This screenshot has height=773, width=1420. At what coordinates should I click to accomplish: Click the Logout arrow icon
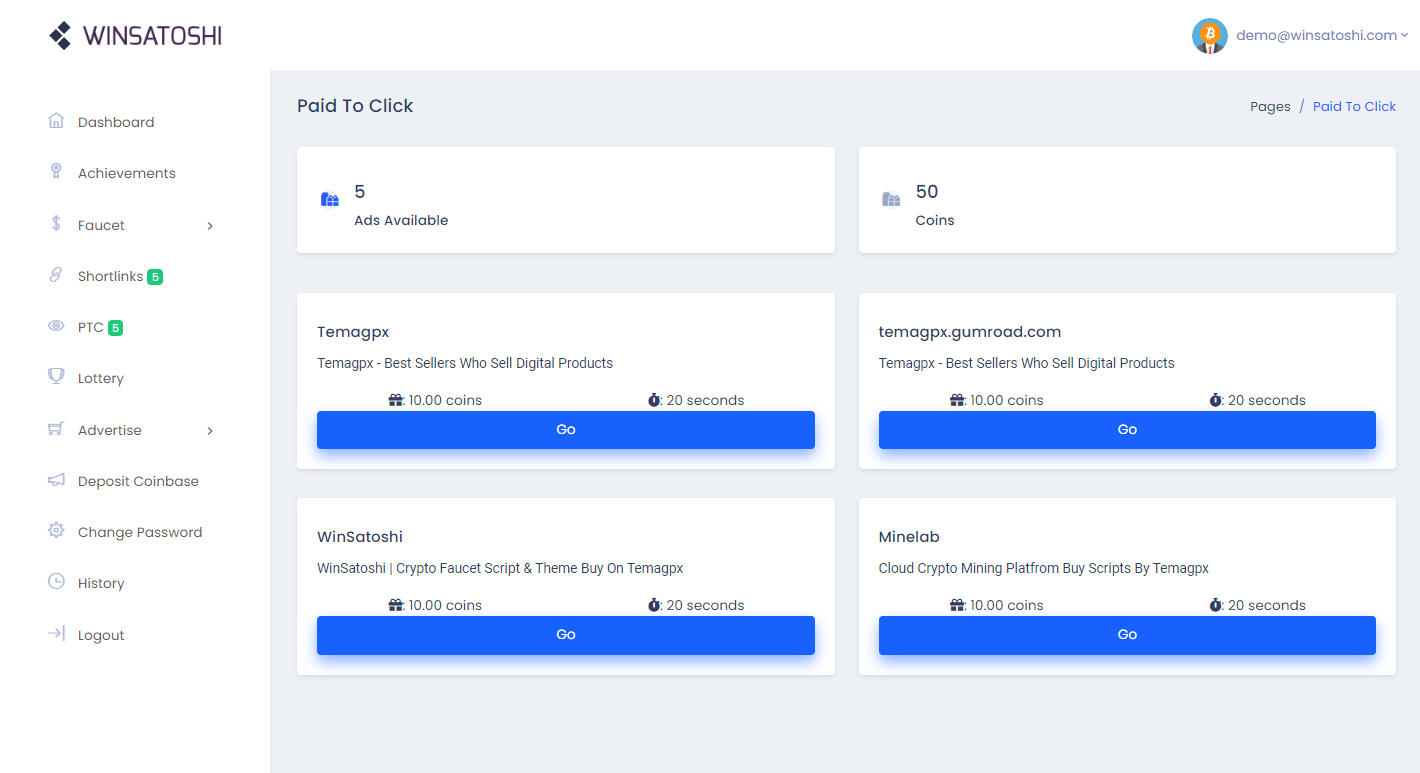coord(56,634)
